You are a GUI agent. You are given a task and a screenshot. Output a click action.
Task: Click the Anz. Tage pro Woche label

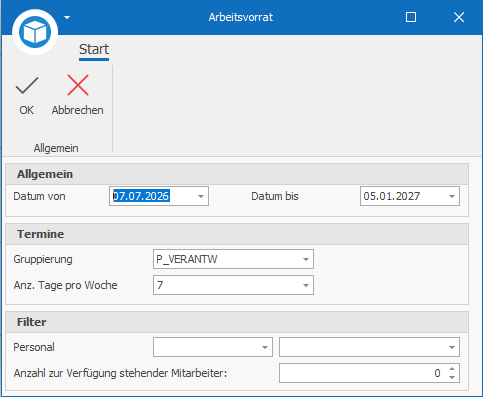click(66, 285)
